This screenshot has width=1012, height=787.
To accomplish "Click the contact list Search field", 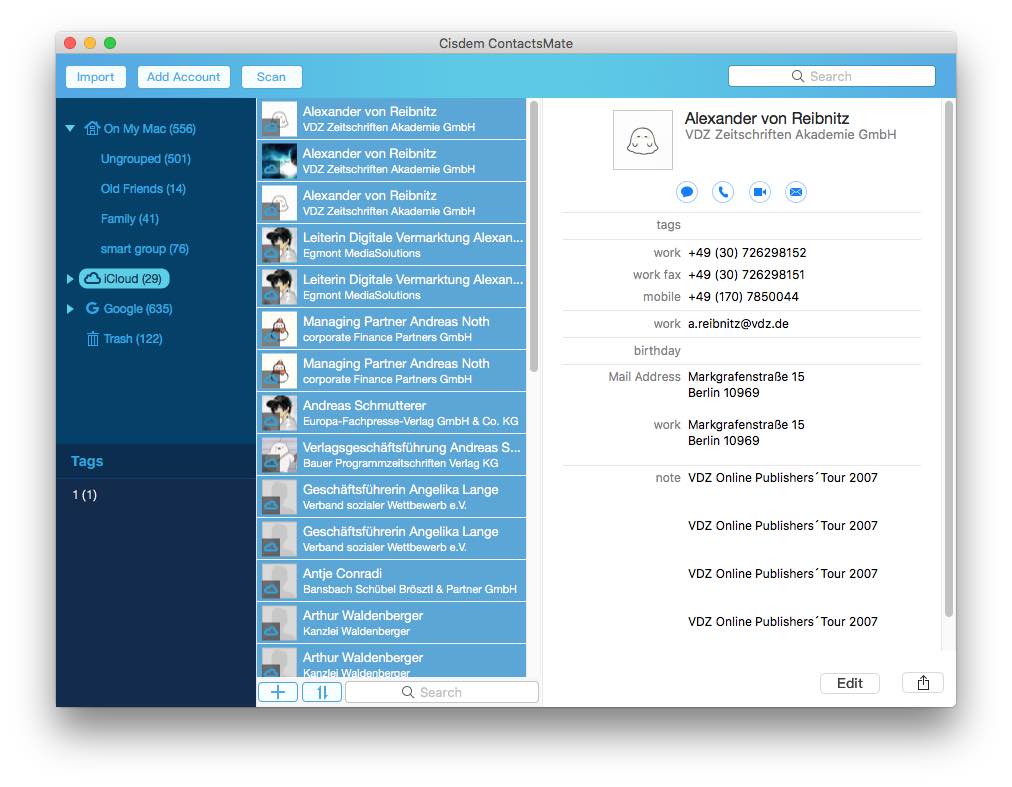I will point(441,692).
